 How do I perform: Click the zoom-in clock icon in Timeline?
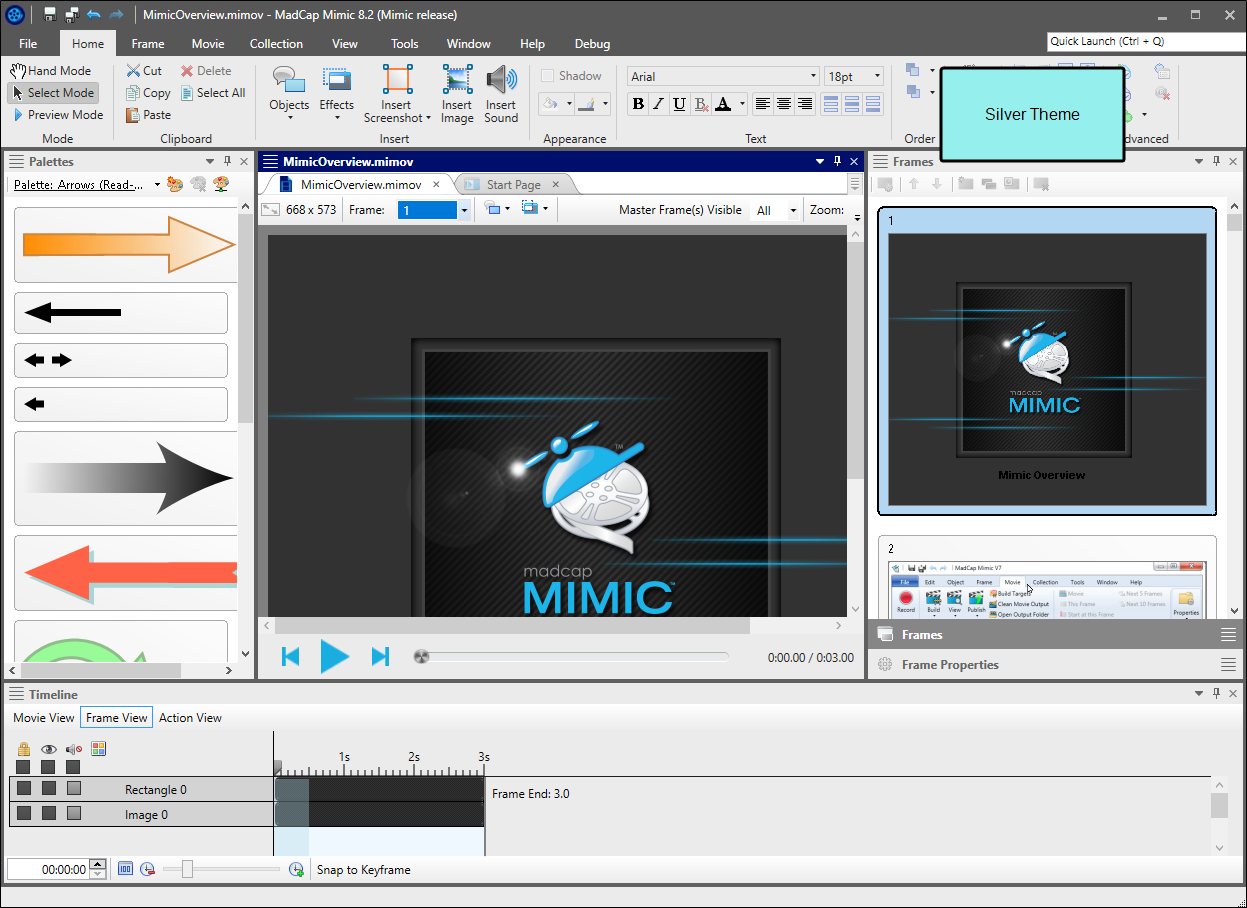[x=296, y=870]
